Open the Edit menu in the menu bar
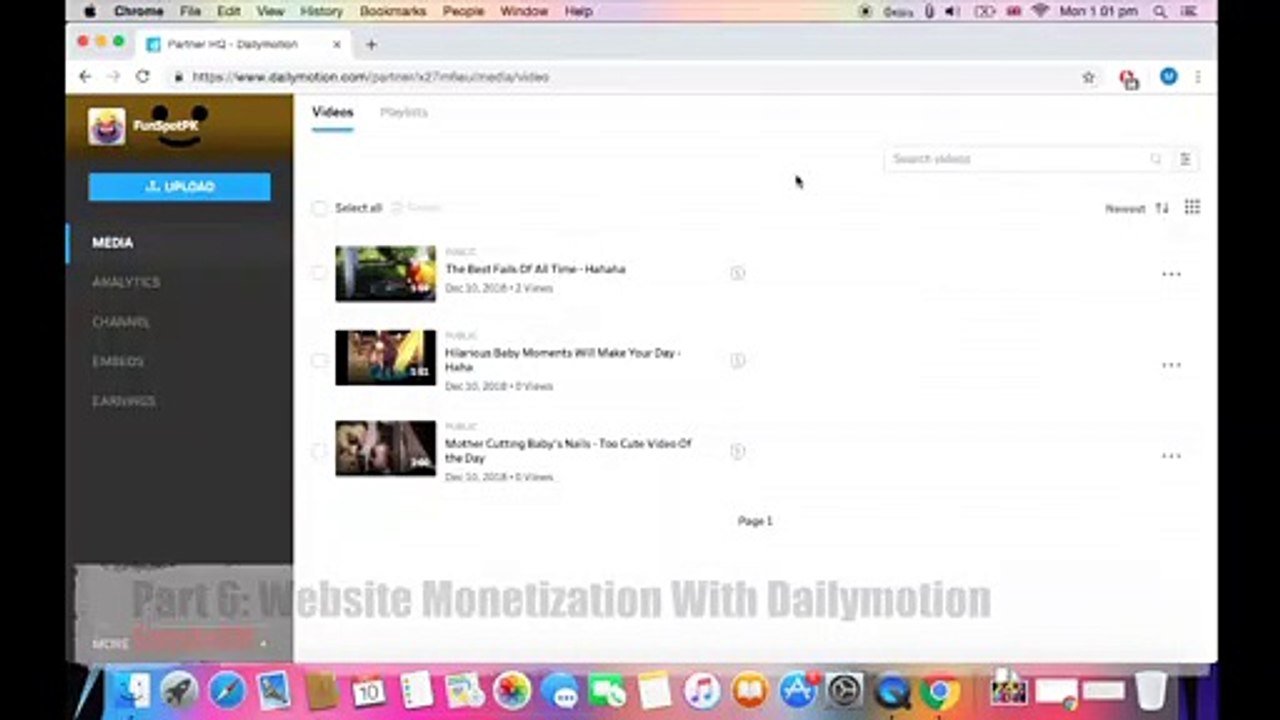This screenshot has height=720, width=1280. 229,11
